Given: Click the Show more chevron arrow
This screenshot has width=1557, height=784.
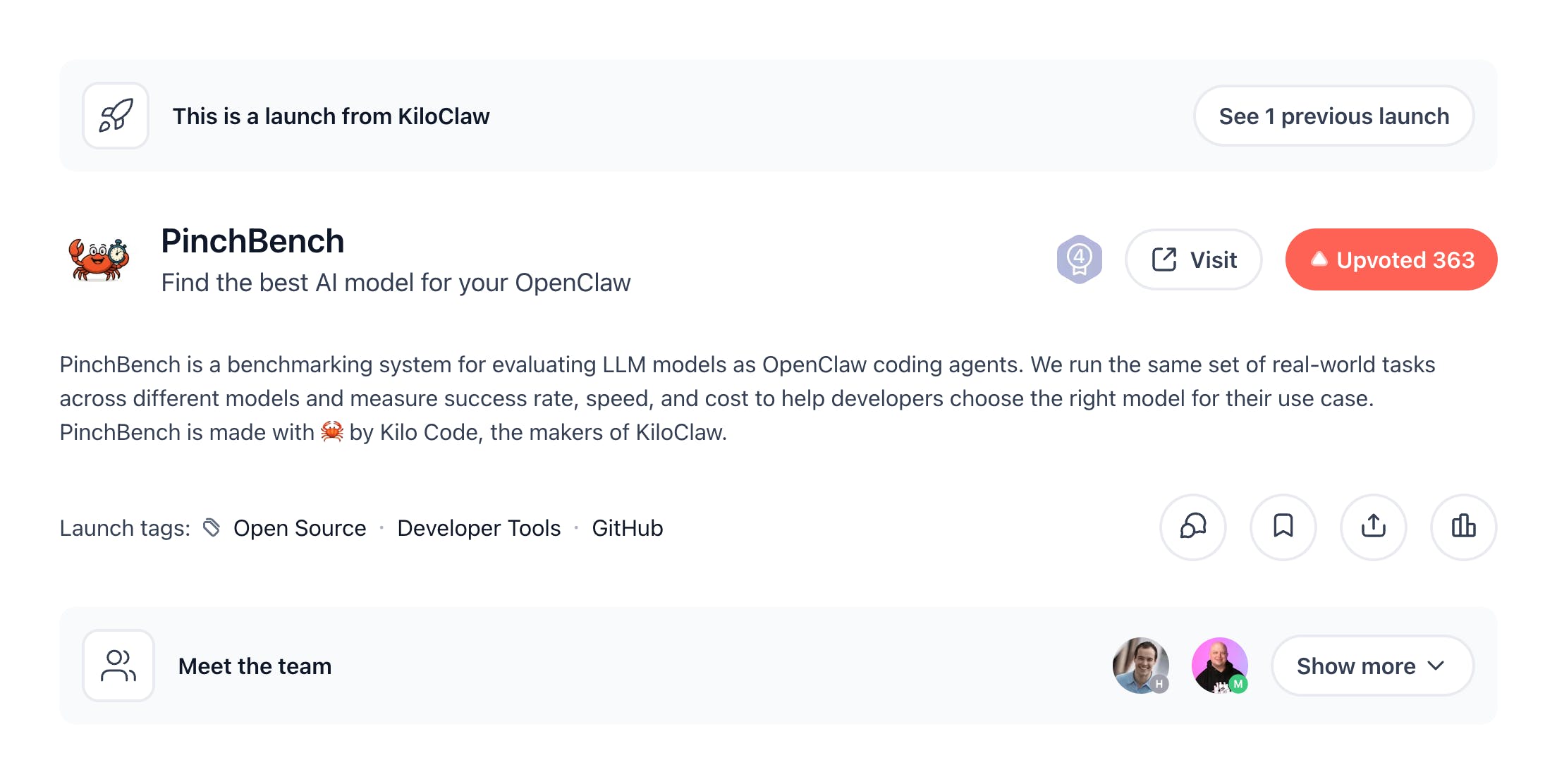Looking at the screenshot, I should (x=1436, y=666).
